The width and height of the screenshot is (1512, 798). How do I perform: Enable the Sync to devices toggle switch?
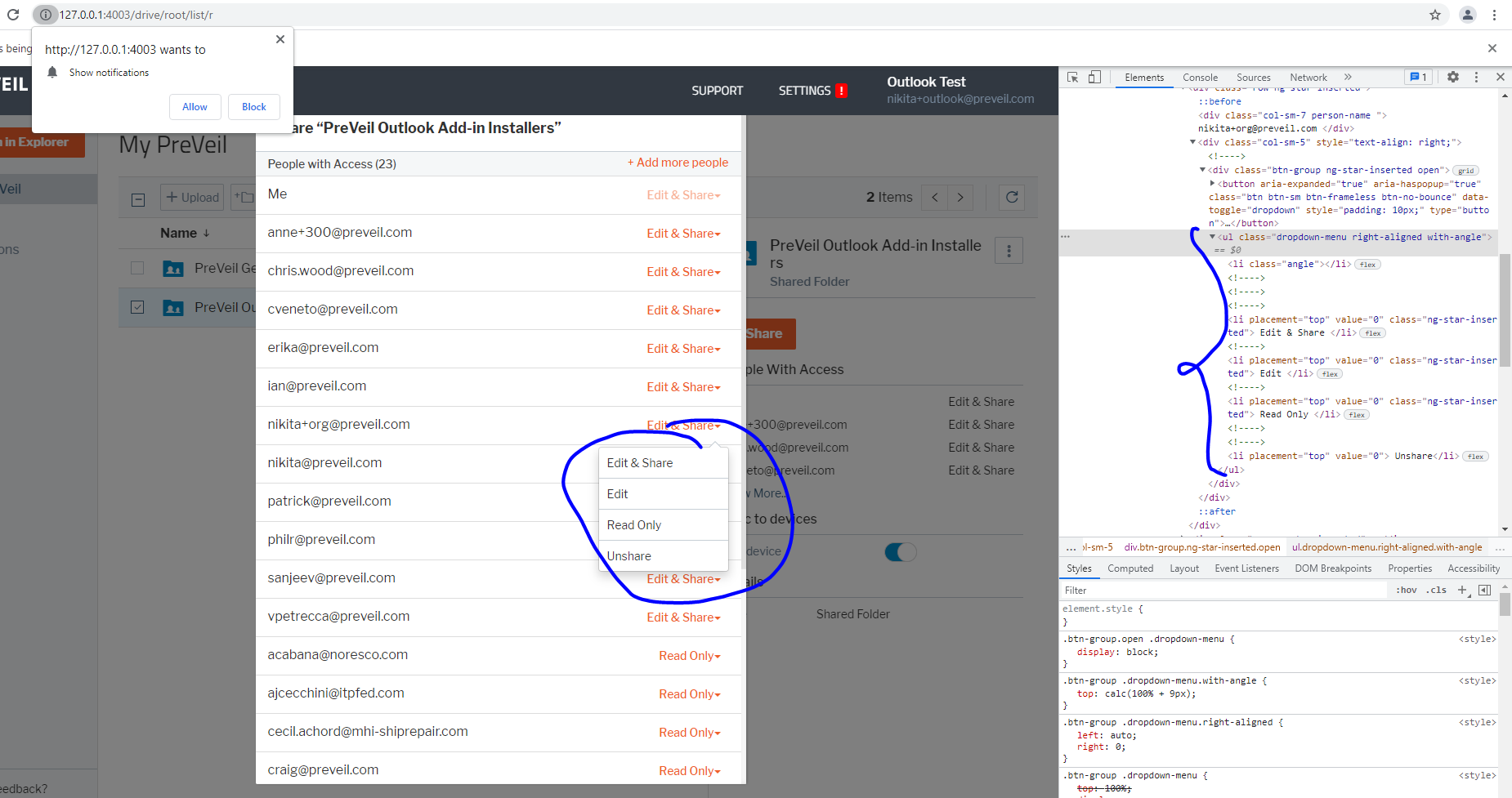899,551
